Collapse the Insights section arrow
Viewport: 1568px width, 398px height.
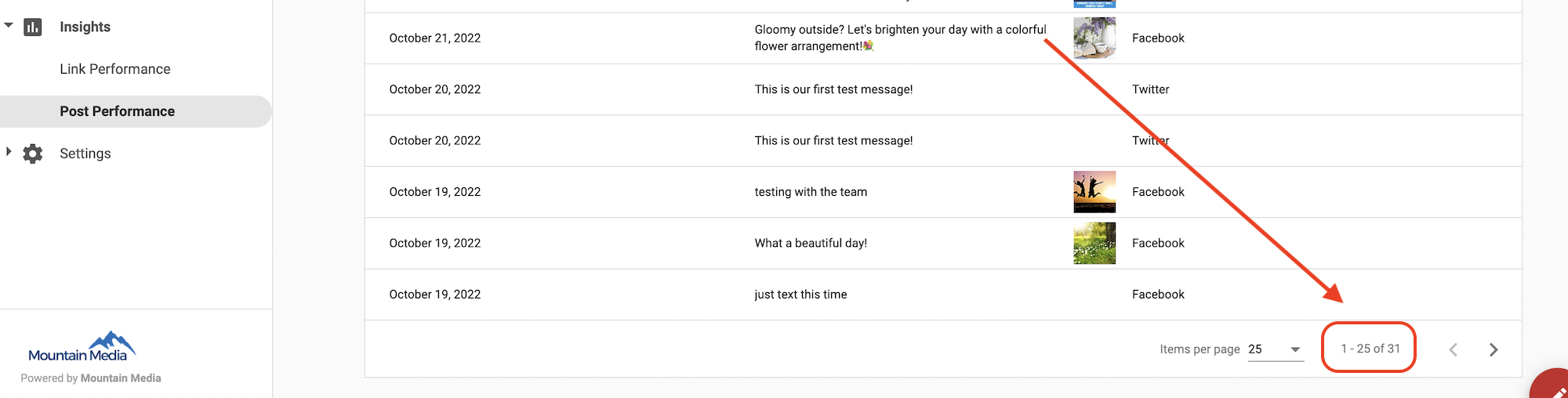coord(9,26)
